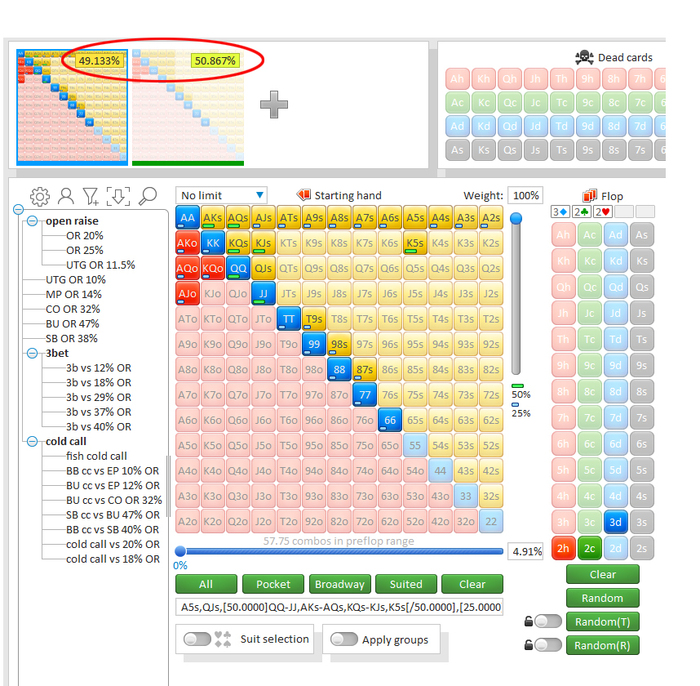Collapse the cold call tree group
This screenshot has height=686, width=700.
[32, 441]
